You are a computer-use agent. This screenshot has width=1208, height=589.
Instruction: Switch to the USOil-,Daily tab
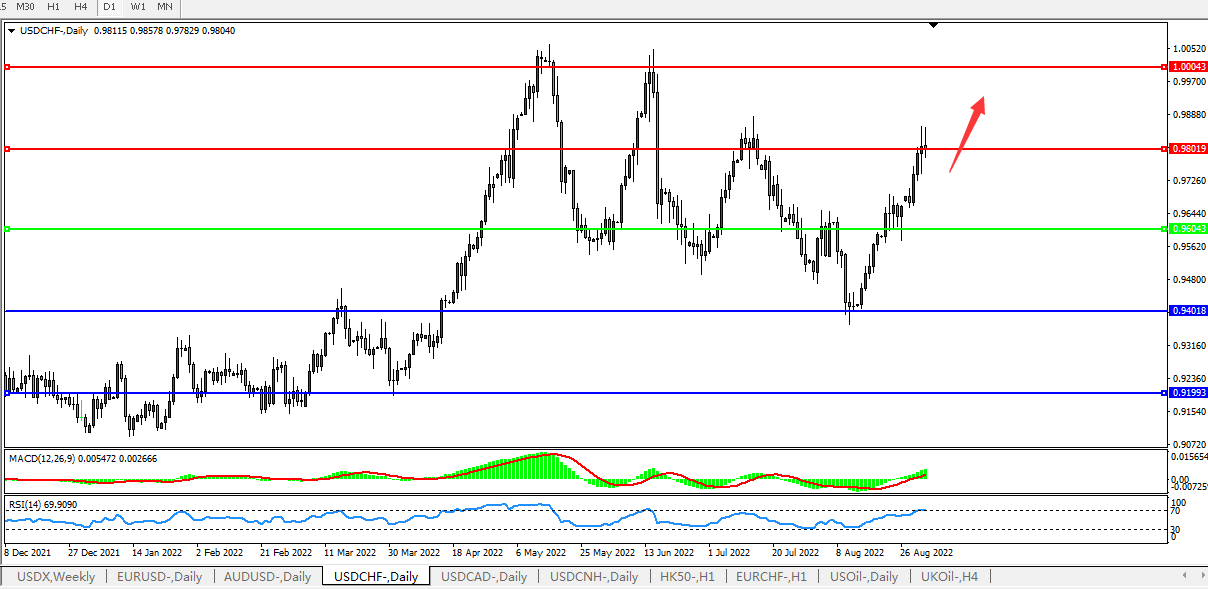click(x=864, y=577)
